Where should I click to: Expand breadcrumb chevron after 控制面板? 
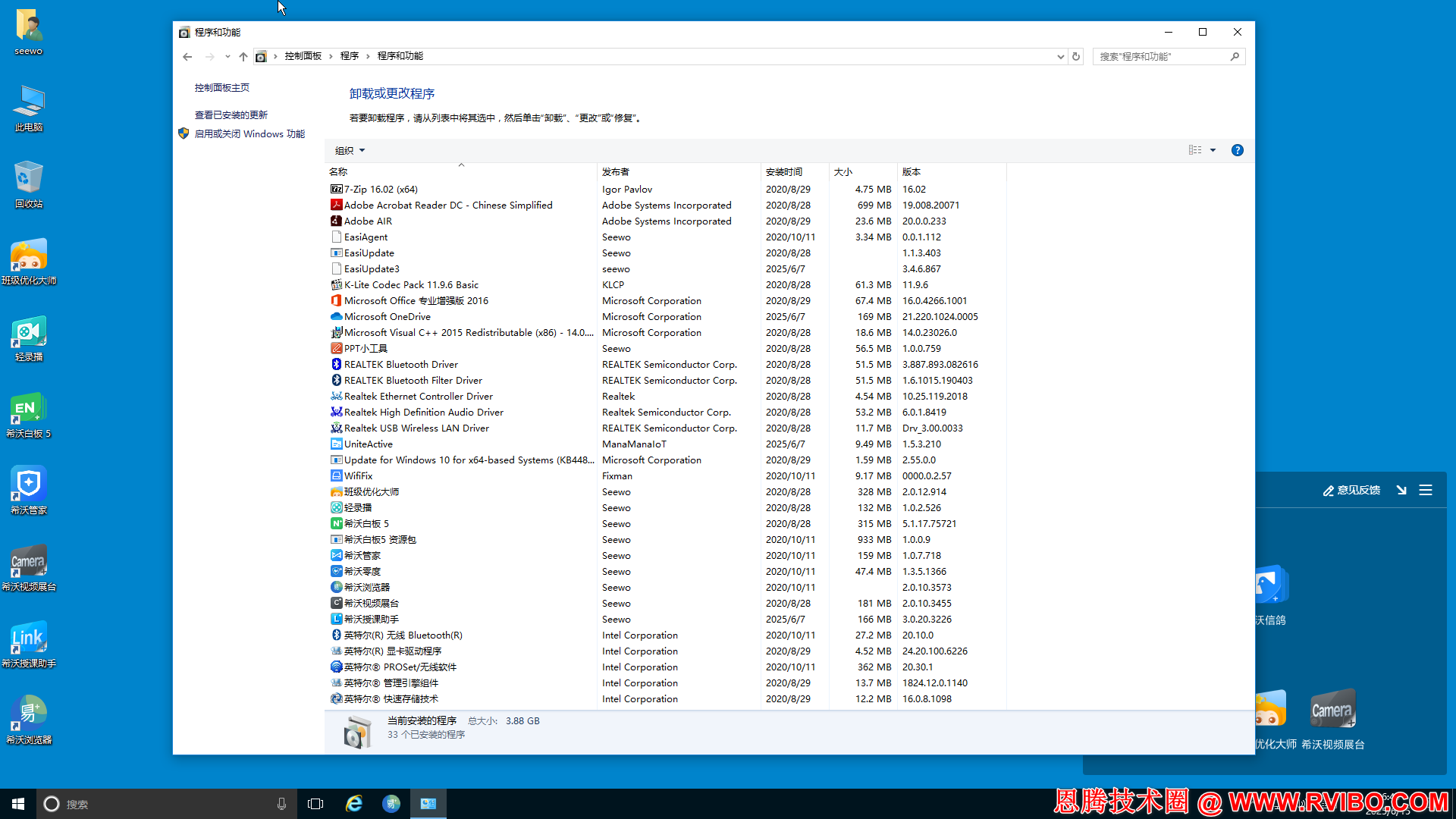coord(331,56)
